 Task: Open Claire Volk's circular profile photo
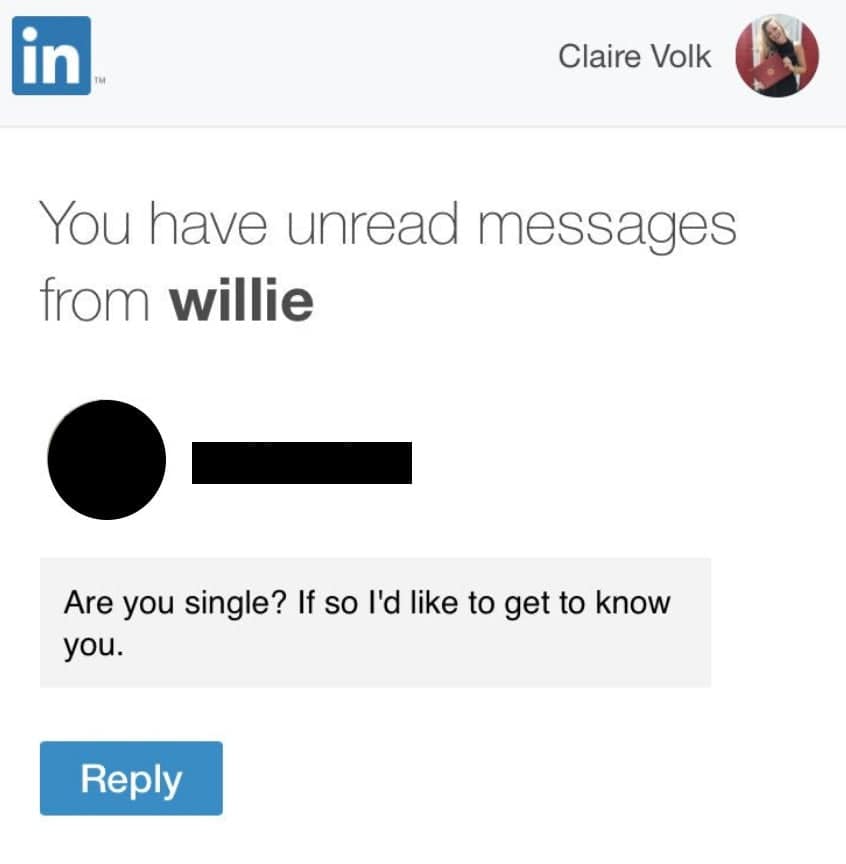[x=777, y=56]
